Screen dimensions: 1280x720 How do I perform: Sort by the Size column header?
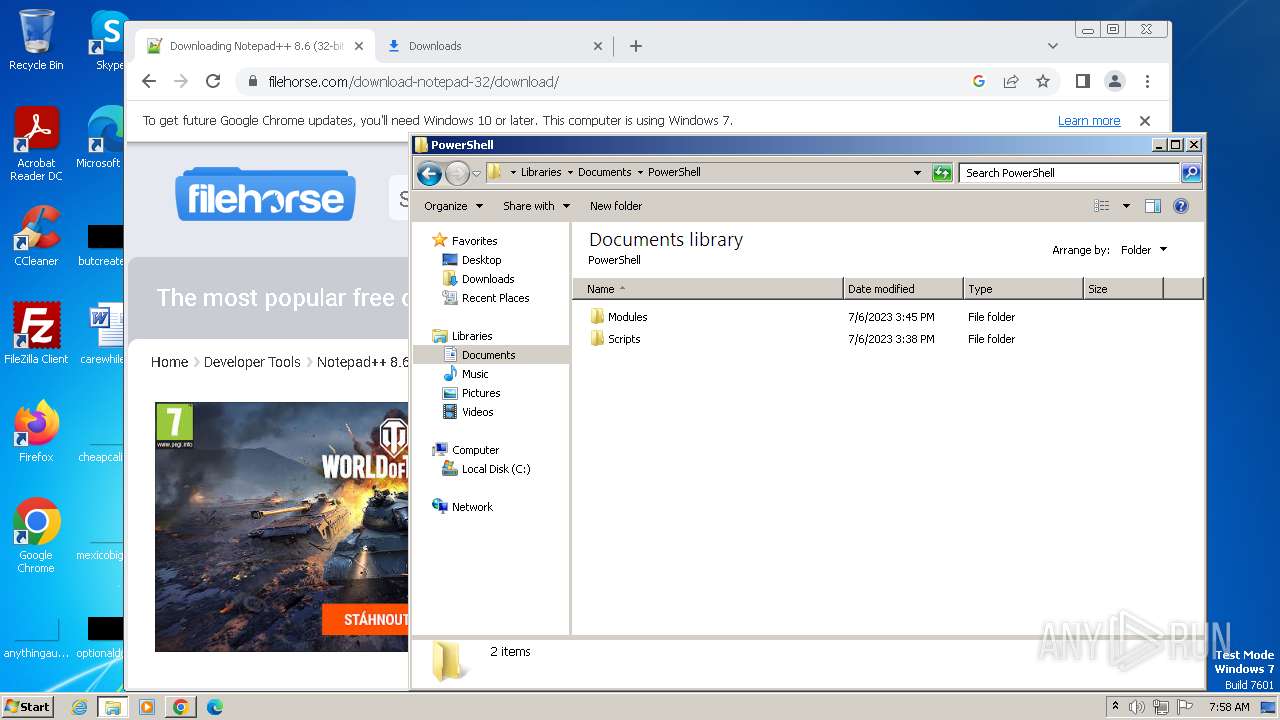tap(1123, 289)
